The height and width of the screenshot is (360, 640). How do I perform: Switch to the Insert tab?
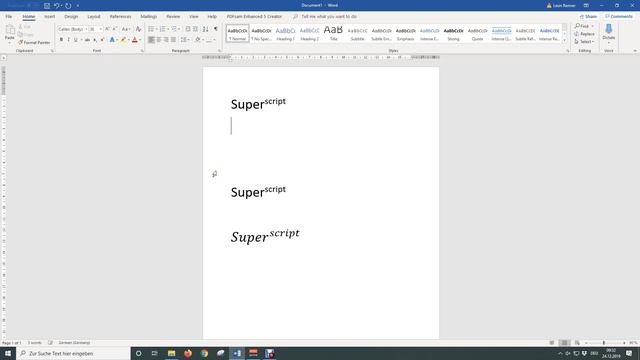tap(49, 17)
